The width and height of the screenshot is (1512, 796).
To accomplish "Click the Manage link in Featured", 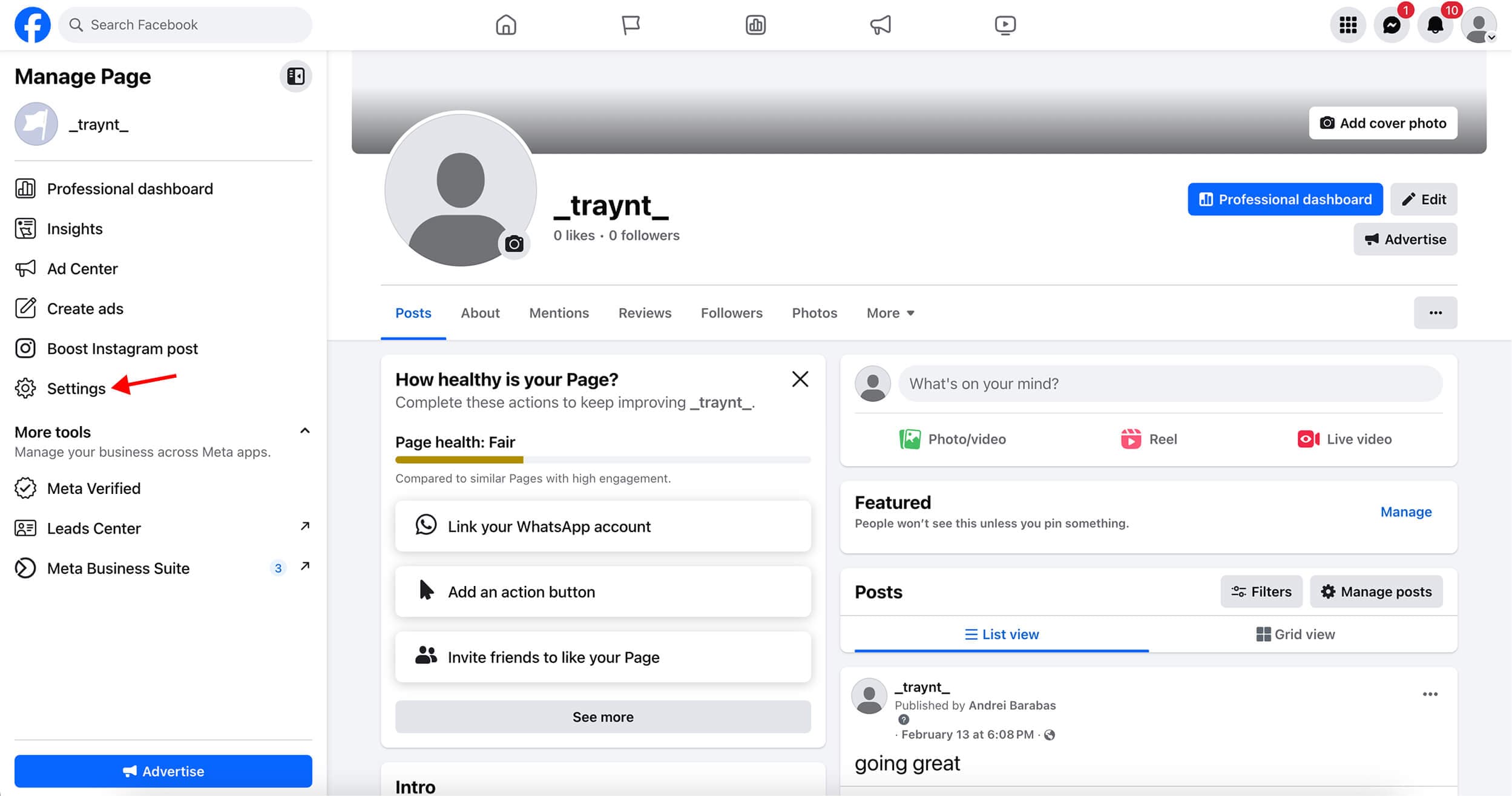I will coord(1405,511).
